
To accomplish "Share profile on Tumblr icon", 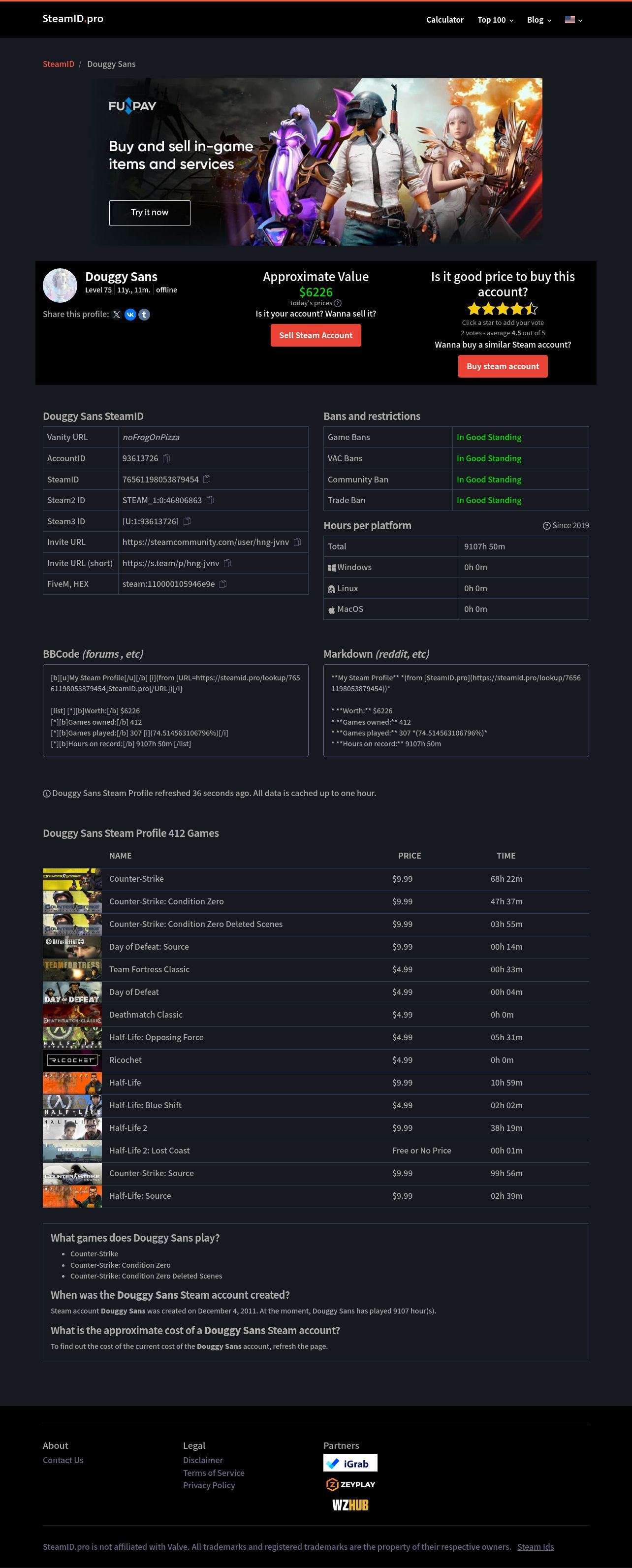I will (x=144, y=315).
